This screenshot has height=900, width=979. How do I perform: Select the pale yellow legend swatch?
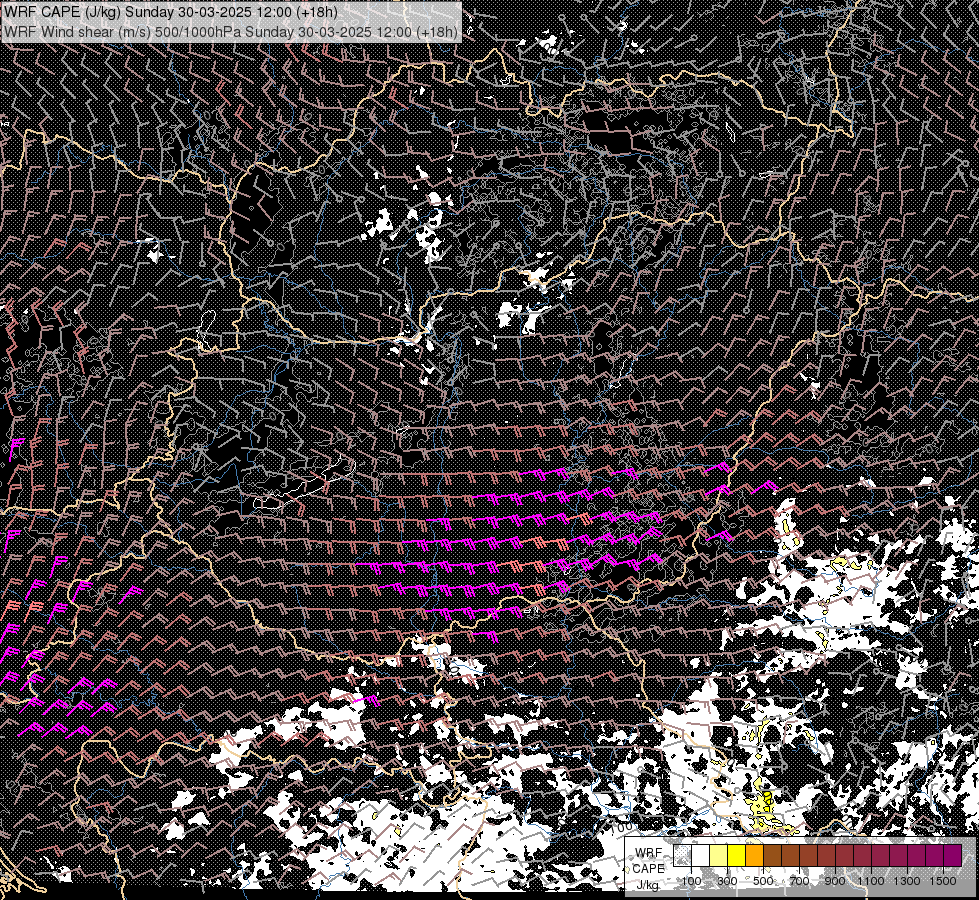[x=719, y=856]
